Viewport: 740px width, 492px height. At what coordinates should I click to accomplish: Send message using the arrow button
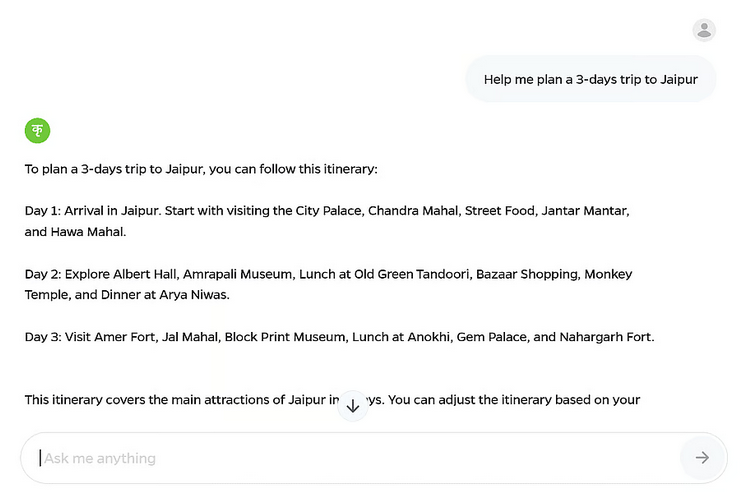(x=702, y=458)
